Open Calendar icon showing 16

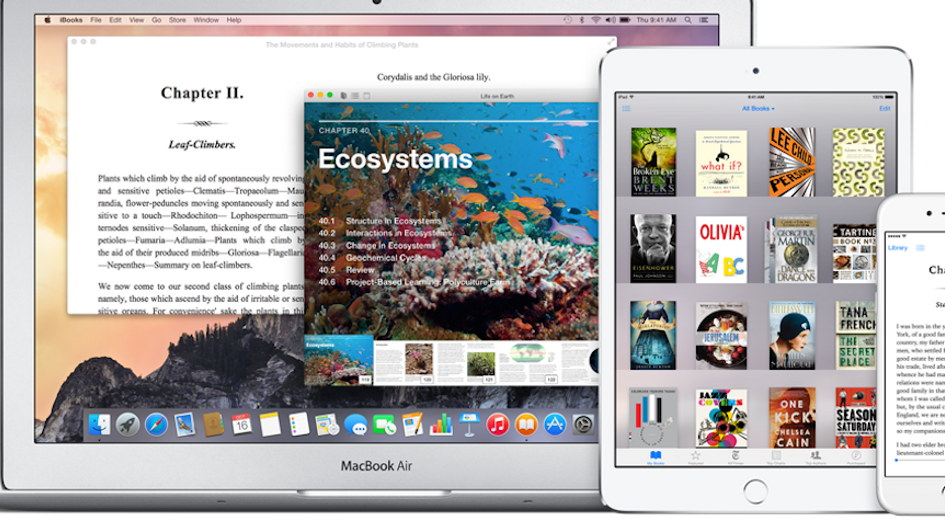[x=242, y=425]
